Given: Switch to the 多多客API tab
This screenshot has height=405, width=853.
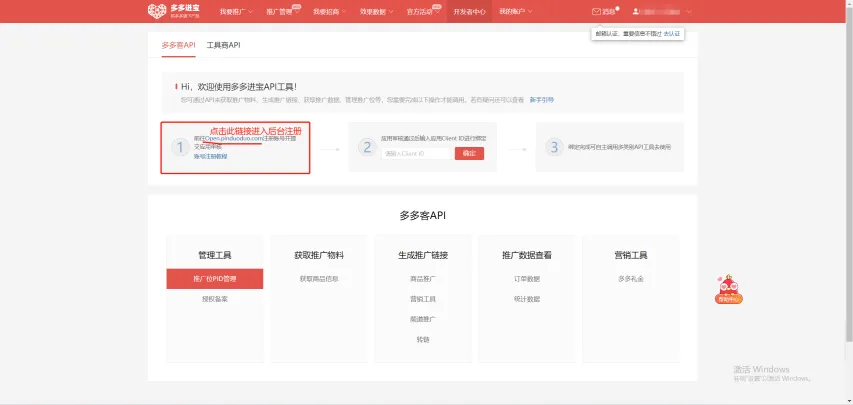Looking at the screenshot, I should [178, 45].
